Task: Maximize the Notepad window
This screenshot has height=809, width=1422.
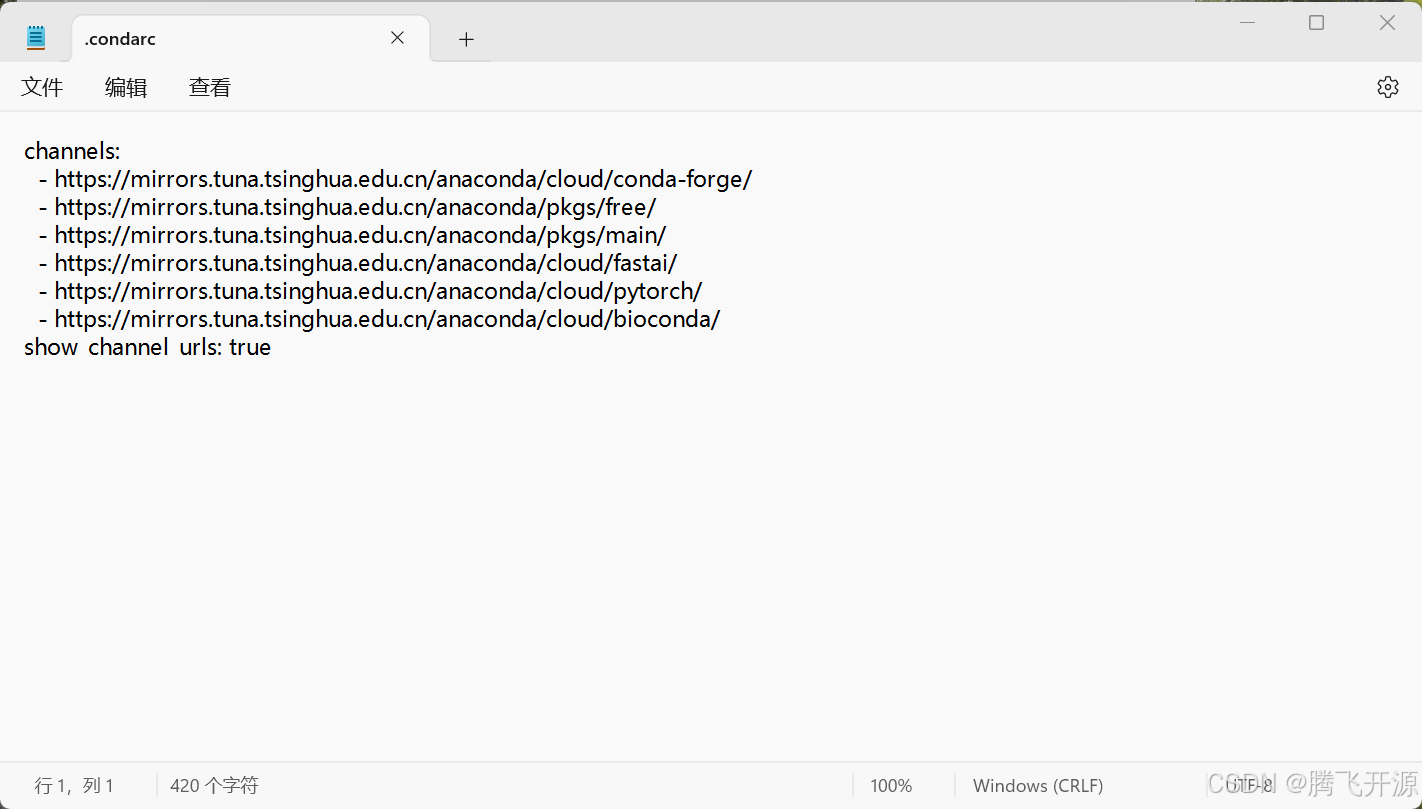Action: click(1317, 23)
